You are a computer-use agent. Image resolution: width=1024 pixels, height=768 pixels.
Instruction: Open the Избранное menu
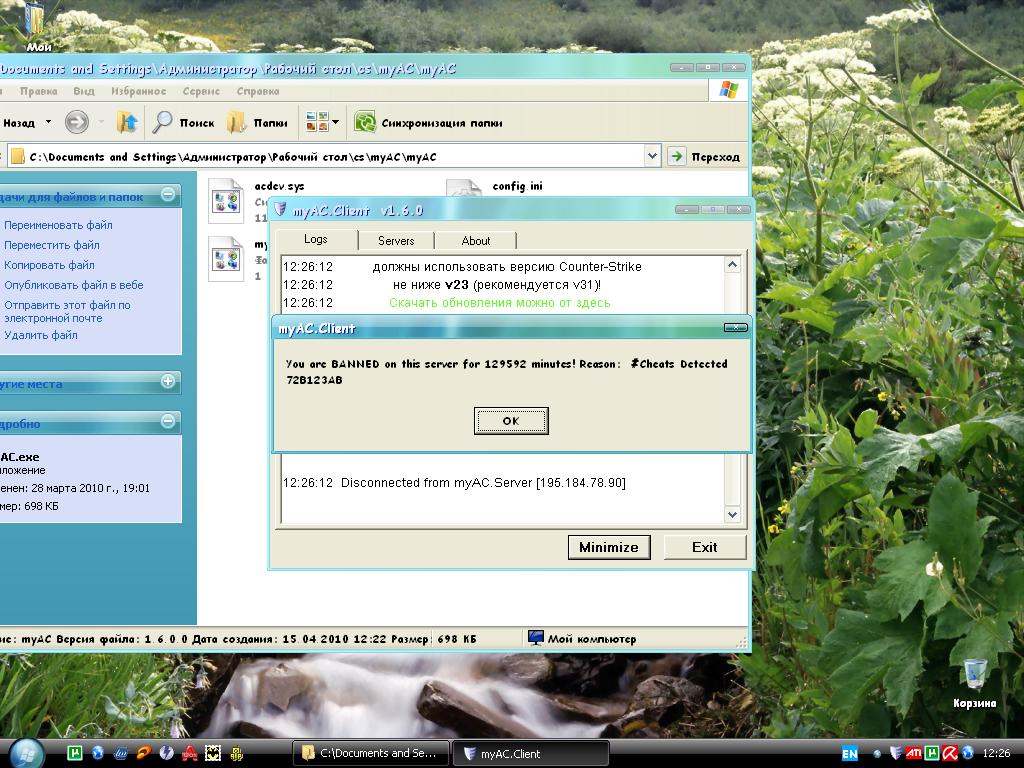click(138, 91)
